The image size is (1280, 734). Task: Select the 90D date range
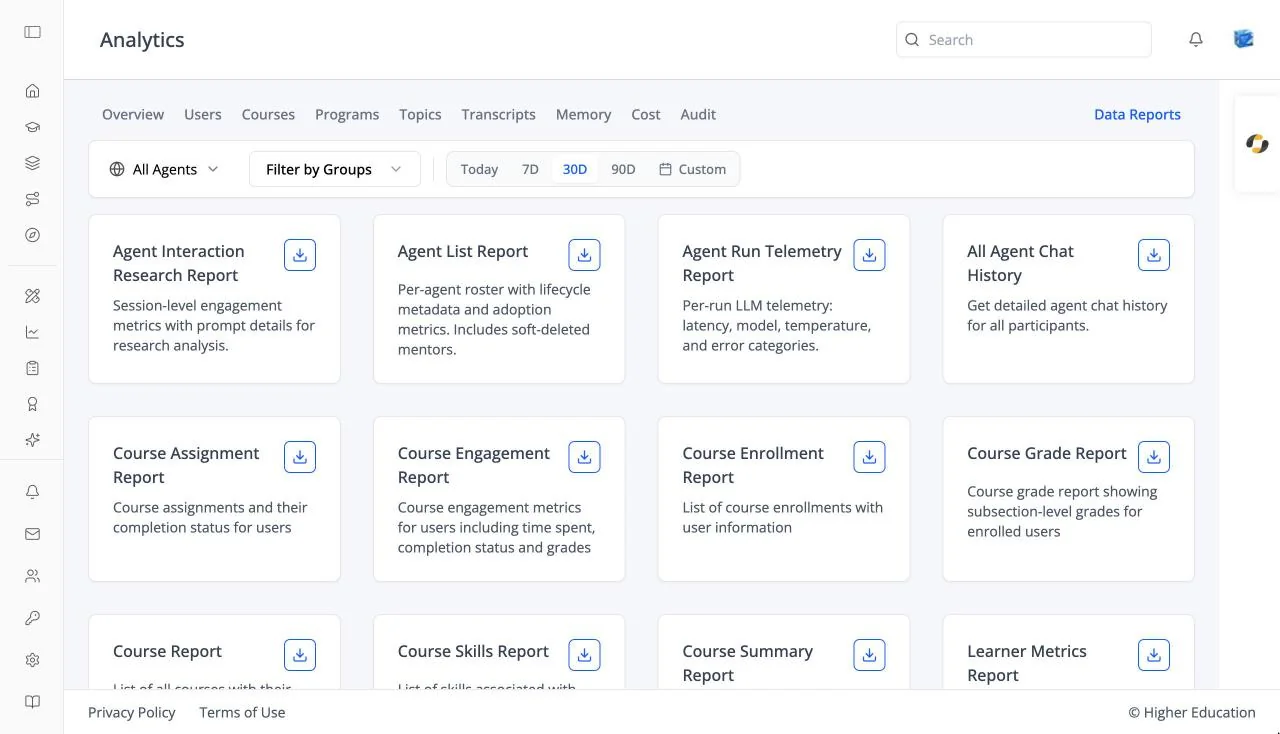623,169
